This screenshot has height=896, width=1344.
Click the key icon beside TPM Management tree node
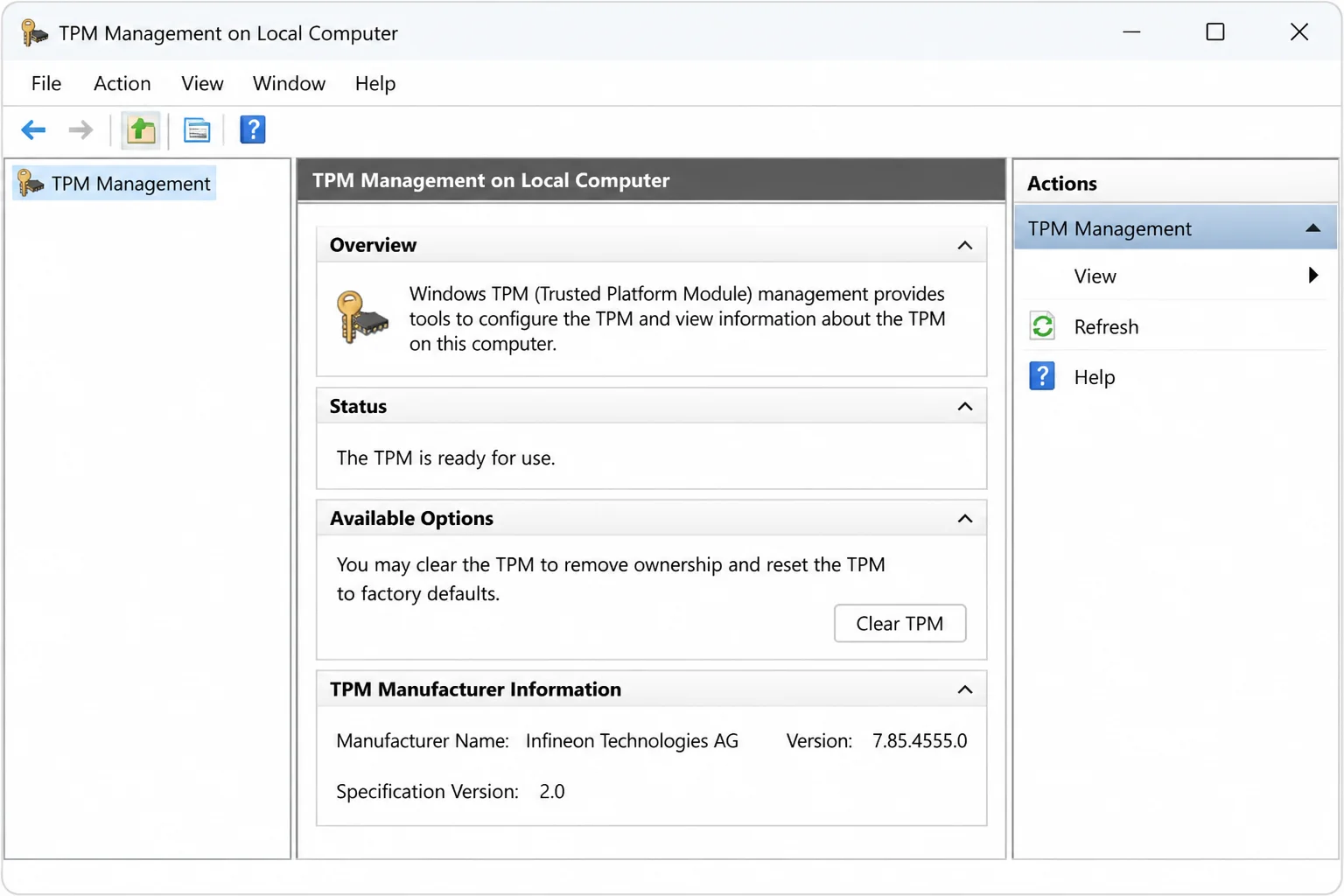[31, 183]
